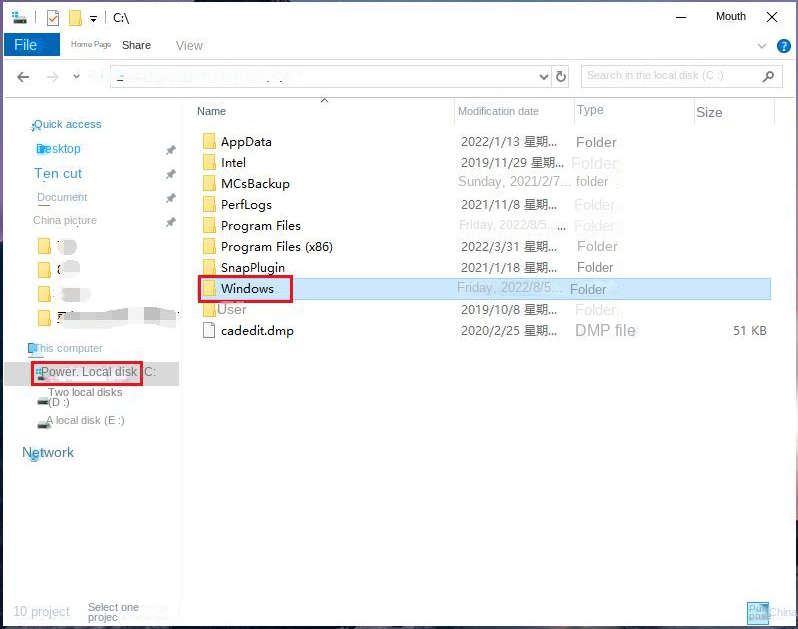Switch to the Share ribbon tab

(136, 45)
